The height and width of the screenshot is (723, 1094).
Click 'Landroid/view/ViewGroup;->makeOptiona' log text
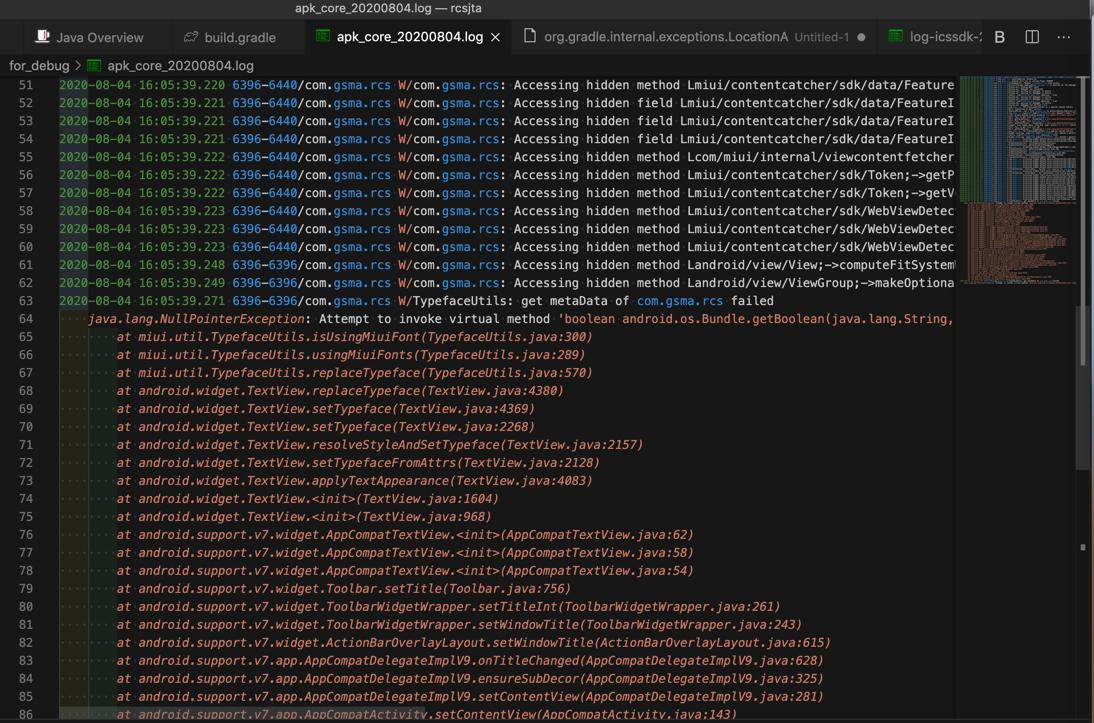(820, 283)
